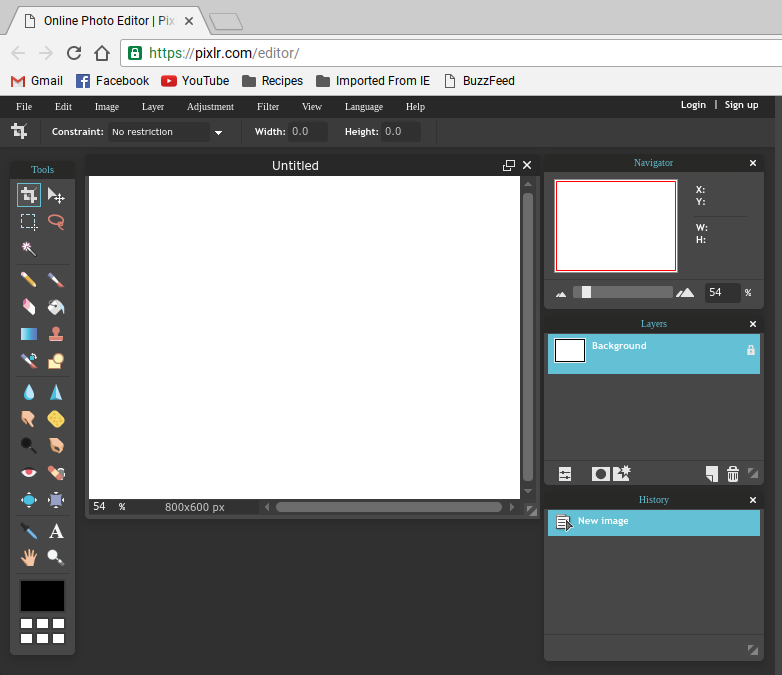Open the Filter menu
782x675 pixels.
pos(268,107)
